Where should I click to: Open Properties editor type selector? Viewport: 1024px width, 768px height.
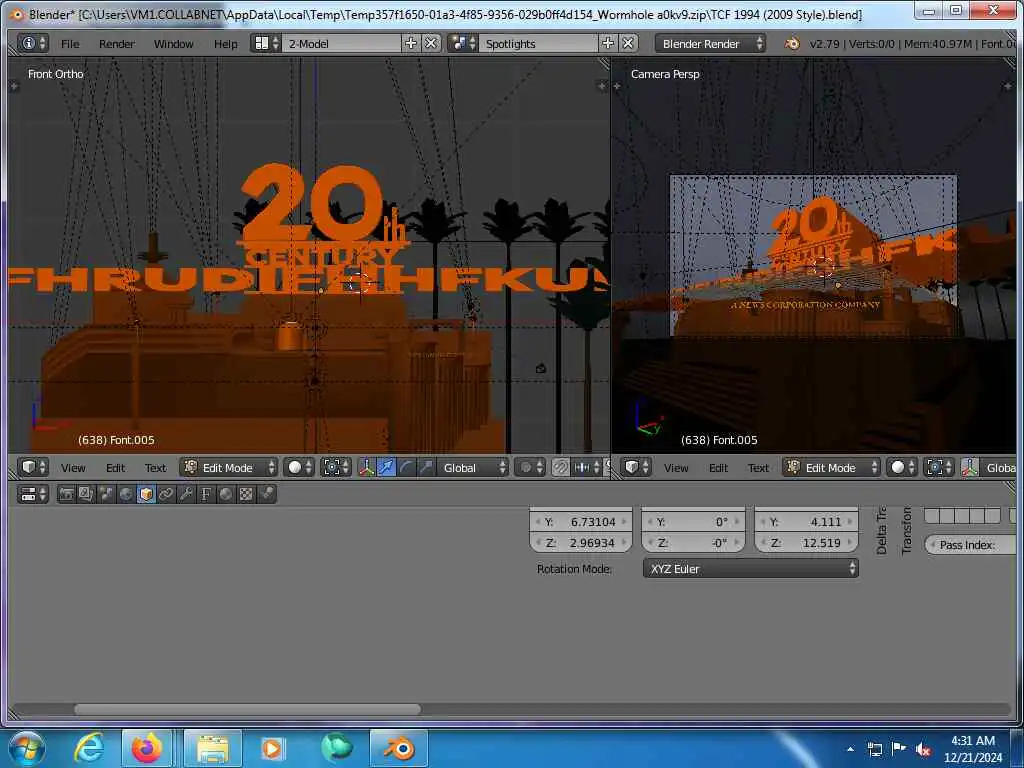coord(33,494)
